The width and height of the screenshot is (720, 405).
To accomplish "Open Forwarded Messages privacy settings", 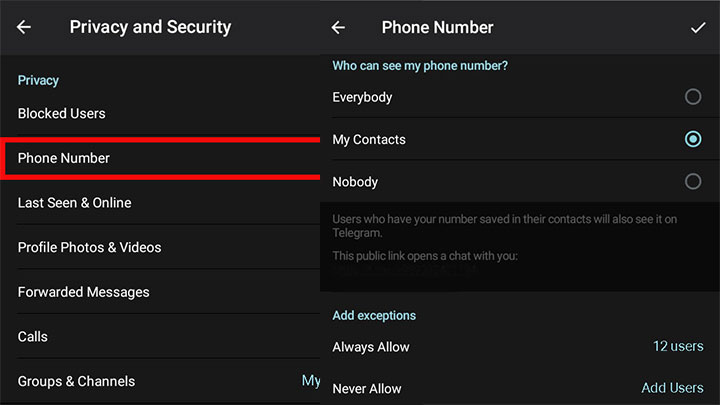I will (160, 292).
